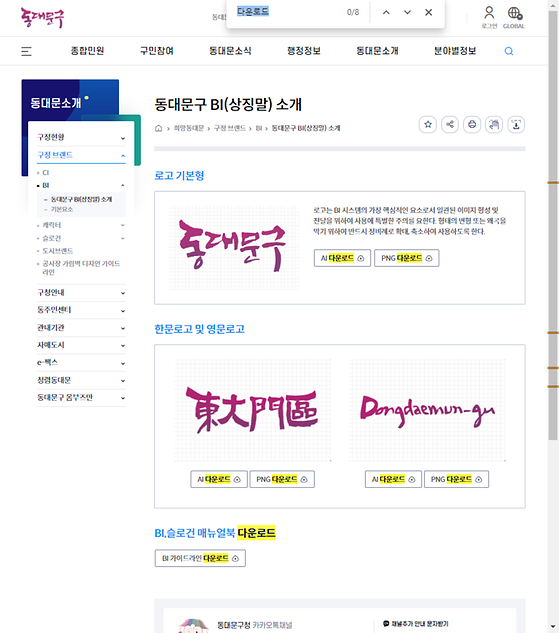The height and width of the screenshot is (633, 559).
Task: Click the download icon inside the basic logo AI 다운로드 button
Action: [360, 258]
